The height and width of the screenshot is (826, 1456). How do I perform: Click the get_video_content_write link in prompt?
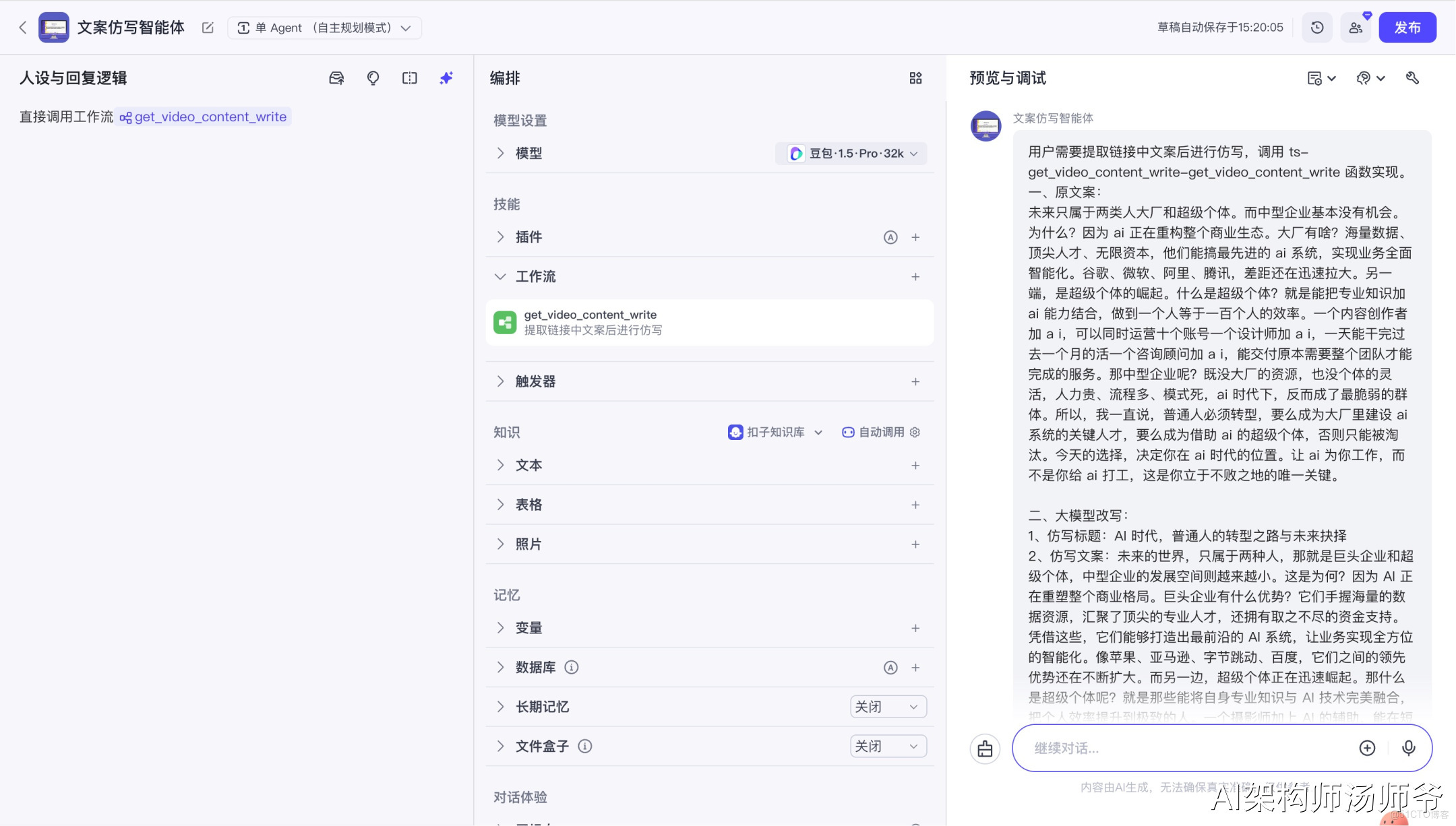[210, 117]
